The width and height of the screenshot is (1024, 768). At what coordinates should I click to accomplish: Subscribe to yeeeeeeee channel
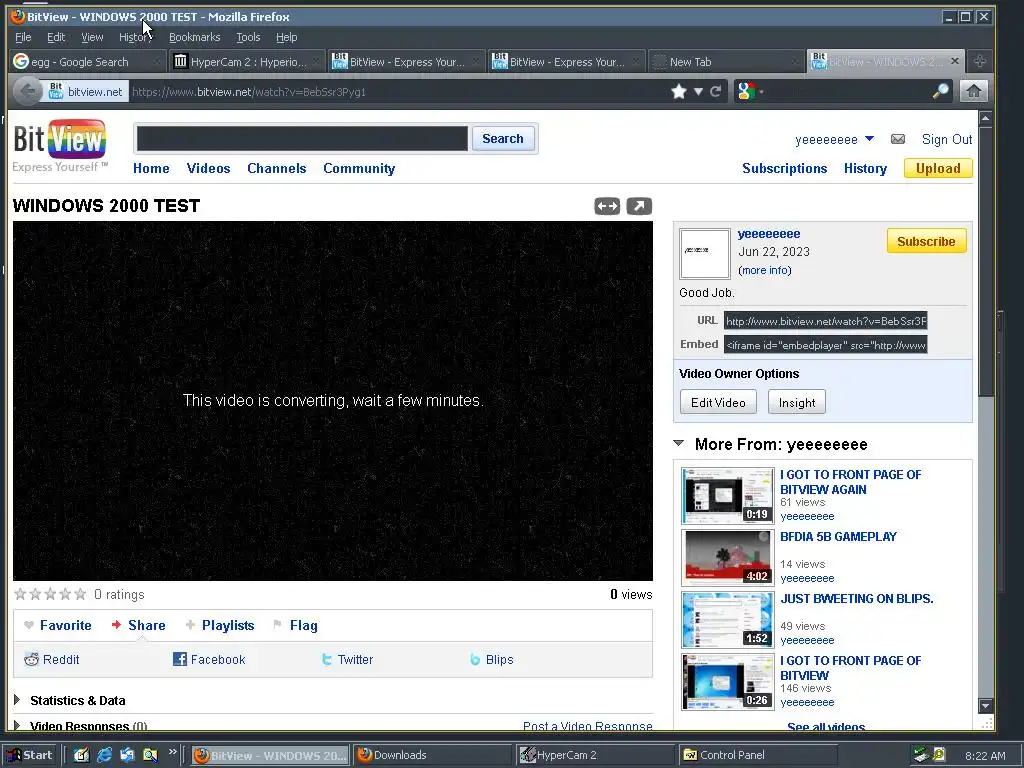[x=926, y=242]
